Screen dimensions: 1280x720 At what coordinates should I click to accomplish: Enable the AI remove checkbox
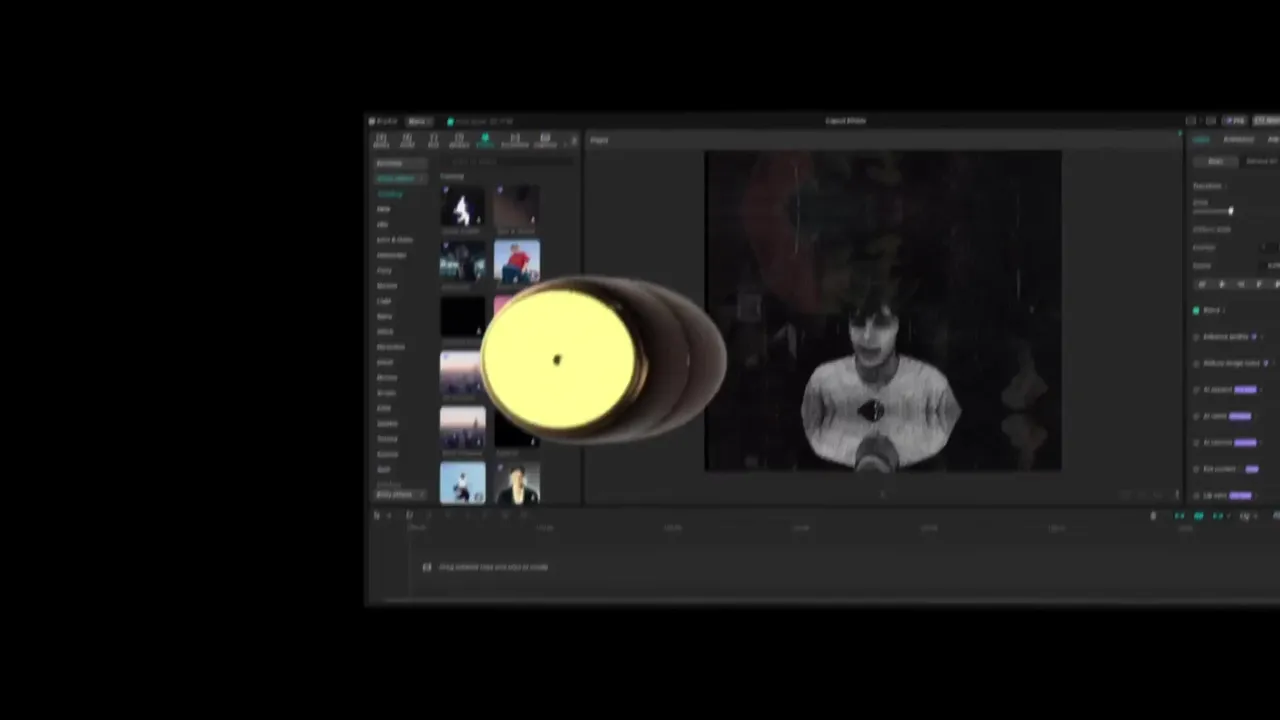point(1197,442)
